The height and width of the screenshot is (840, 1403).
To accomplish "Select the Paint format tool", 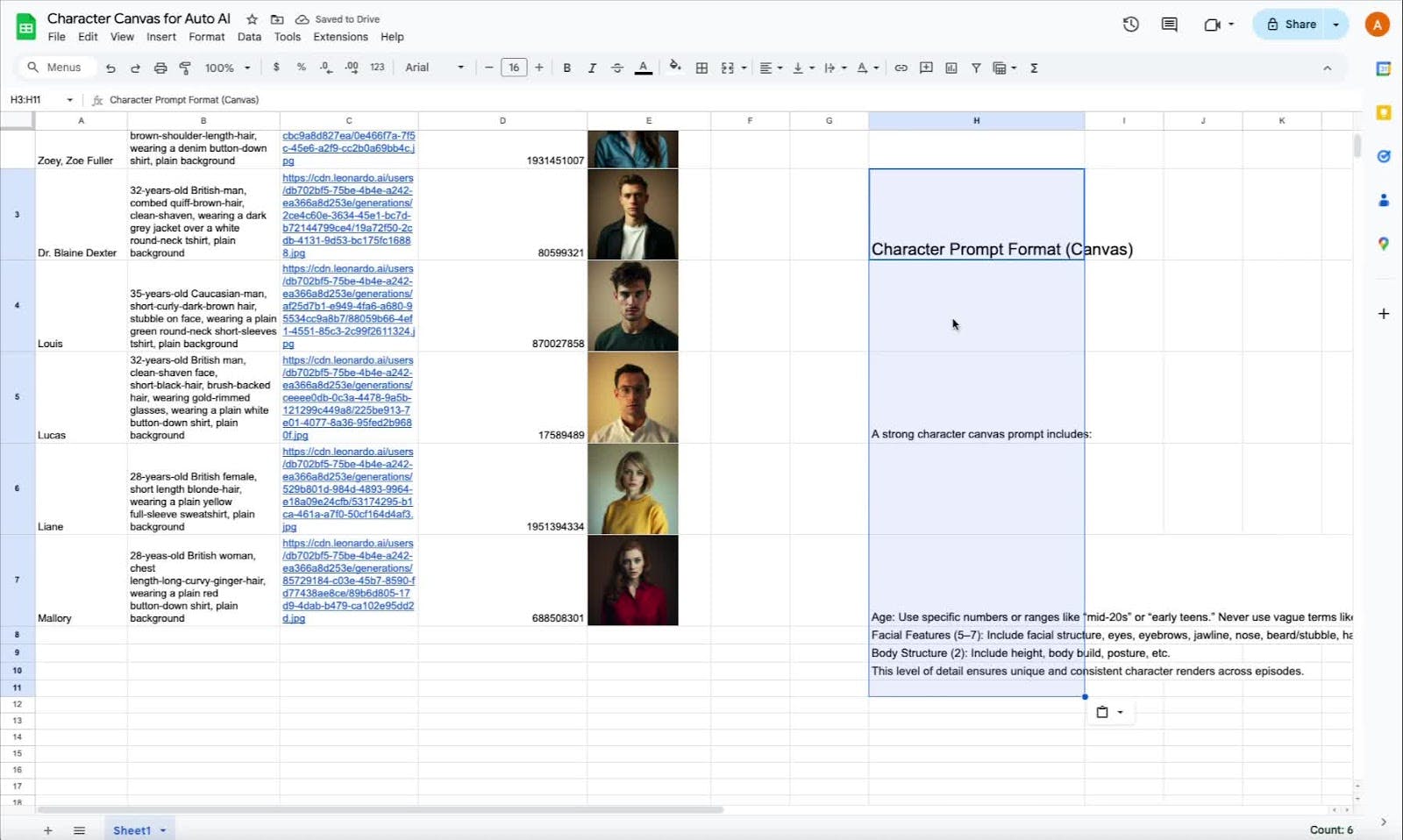I will (185, 68).
